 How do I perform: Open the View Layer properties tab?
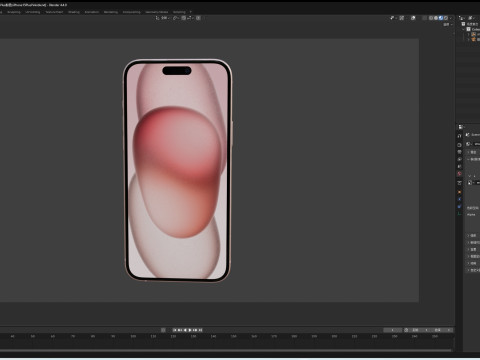click(x=459, y=159)
